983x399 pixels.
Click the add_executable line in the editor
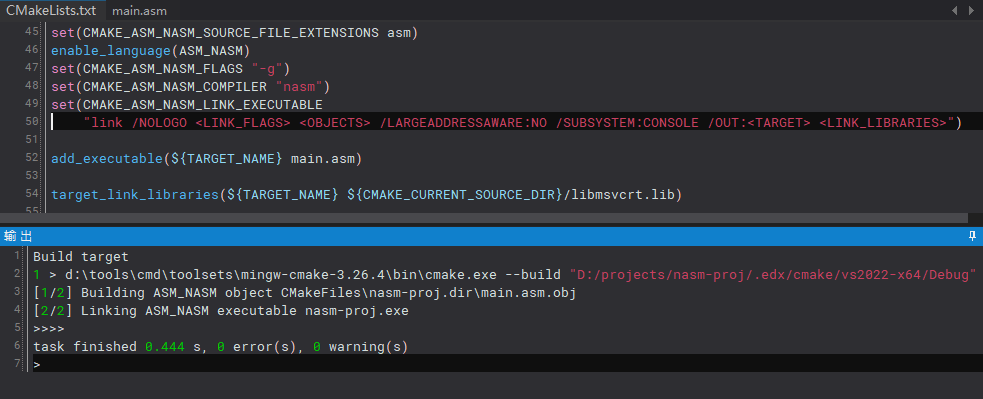207,159
